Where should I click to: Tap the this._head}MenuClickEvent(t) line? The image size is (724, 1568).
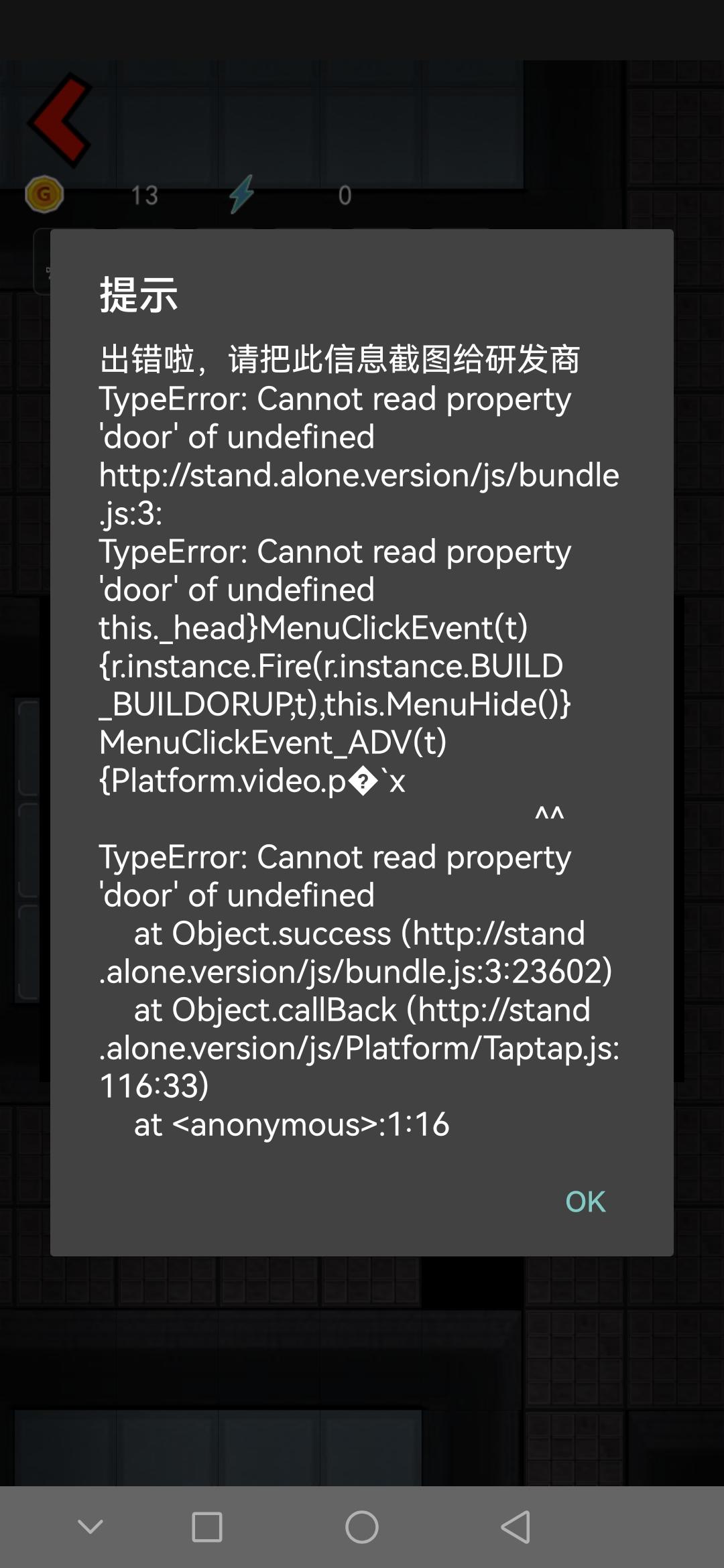click(313, 629)
